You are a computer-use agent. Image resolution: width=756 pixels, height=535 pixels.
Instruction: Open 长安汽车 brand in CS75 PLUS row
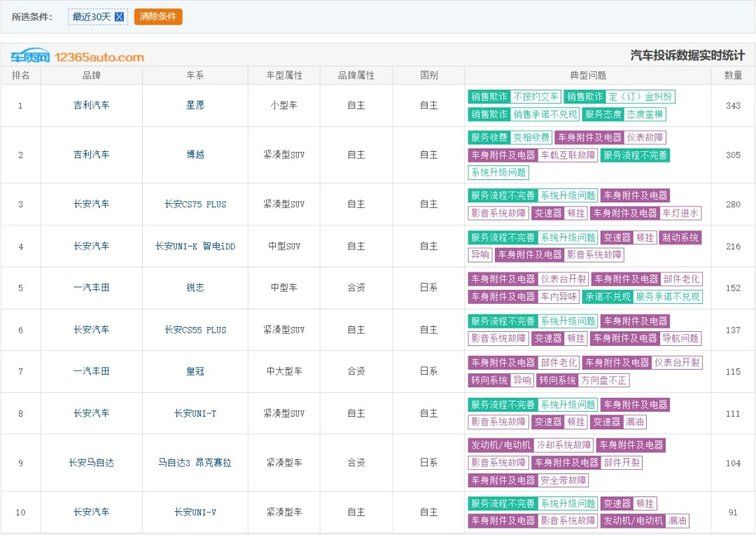click(92, 204)
